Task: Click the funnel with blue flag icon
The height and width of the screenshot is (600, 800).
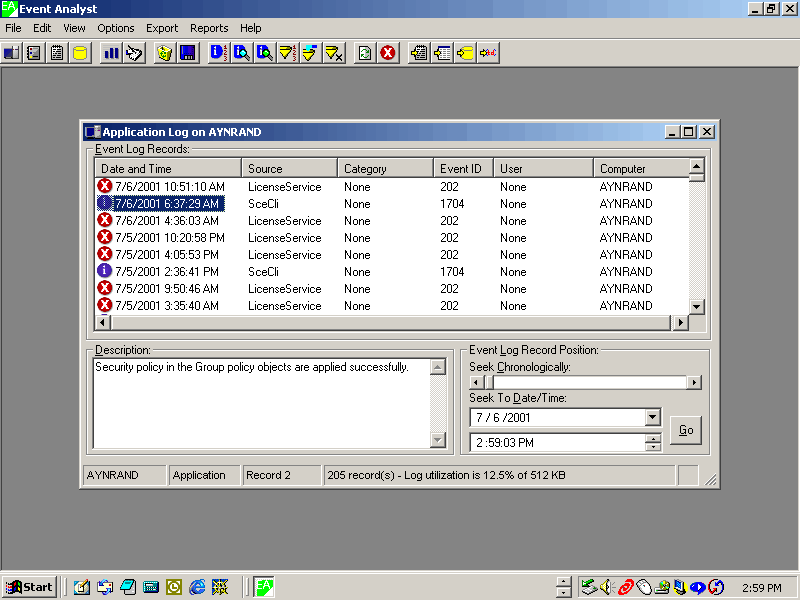Action: click(x=311, y=53)
